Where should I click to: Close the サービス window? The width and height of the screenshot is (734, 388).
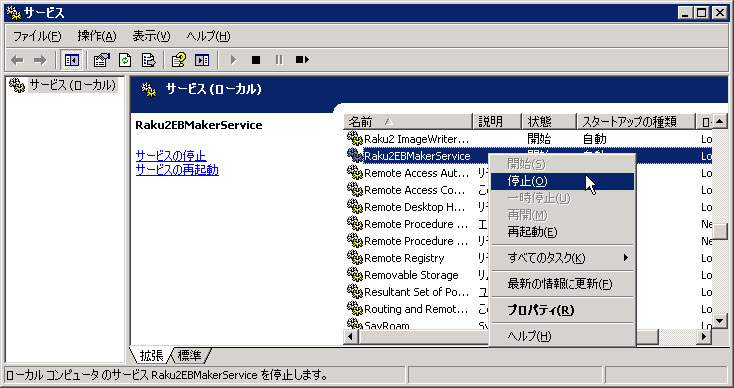[x=720, y=13]
